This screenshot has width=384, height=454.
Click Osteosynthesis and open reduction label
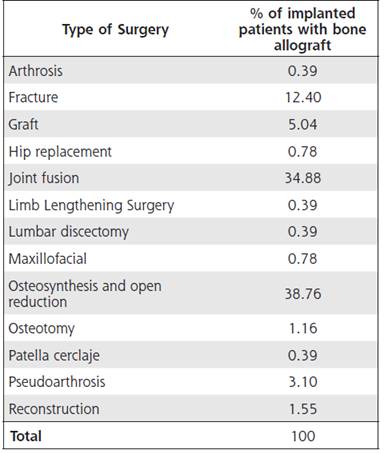coord(85,294)
